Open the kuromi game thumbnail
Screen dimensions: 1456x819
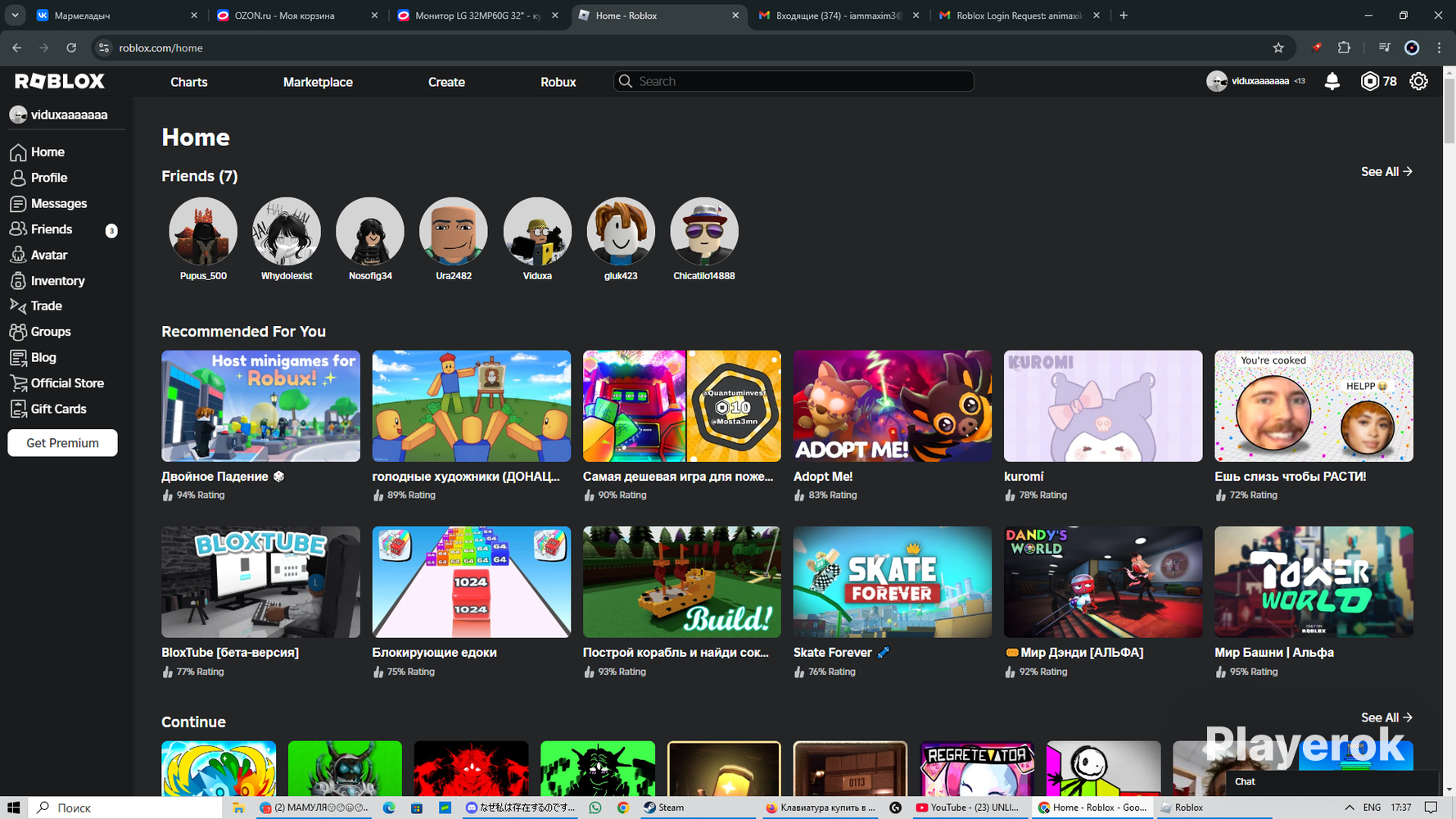click(x=1103, y=406)
